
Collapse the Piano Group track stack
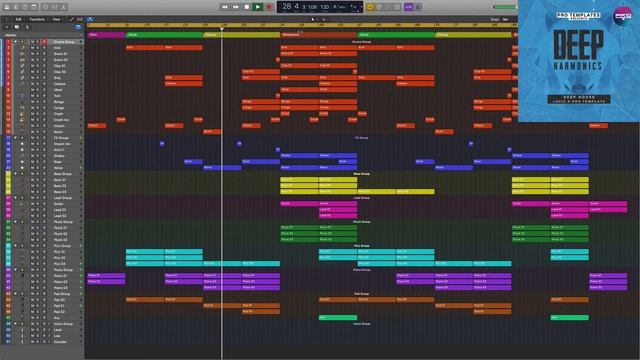pyautogui.click(x=15, y=270)
